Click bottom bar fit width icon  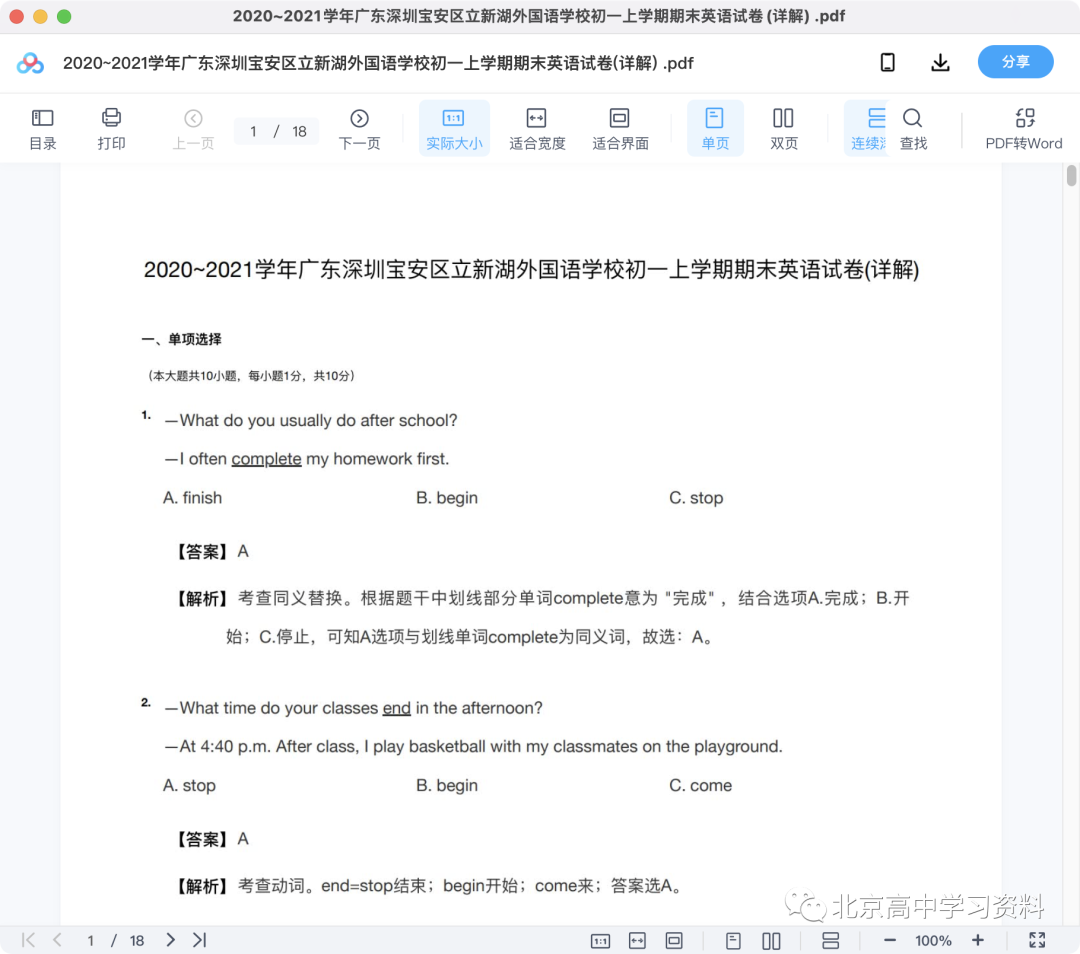638,941
